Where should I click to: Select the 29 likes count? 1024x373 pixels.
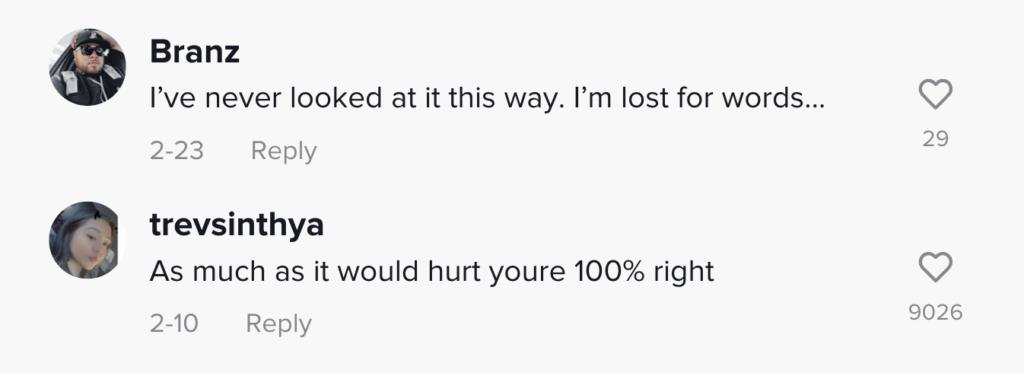pyautogui.click(x=935, y=138)
